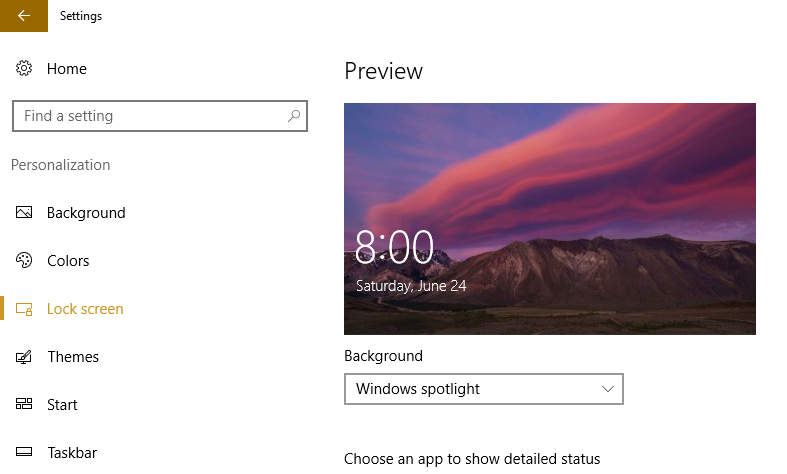Image resolution: width=787 pixels, height=474 pixels.
Task: Click the 'Choose an app to show detailed status' text
Action: coord(472,458)
